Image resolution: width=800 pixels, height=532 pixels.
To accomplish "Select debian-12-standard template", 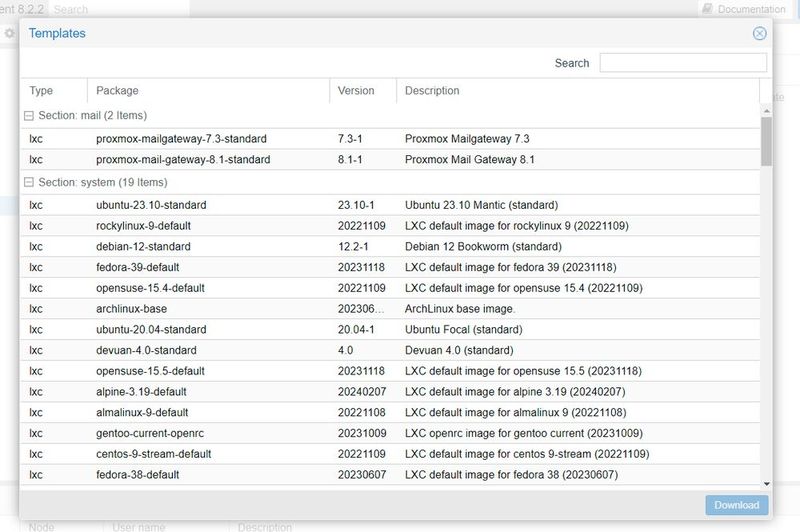I will [390, 246].
